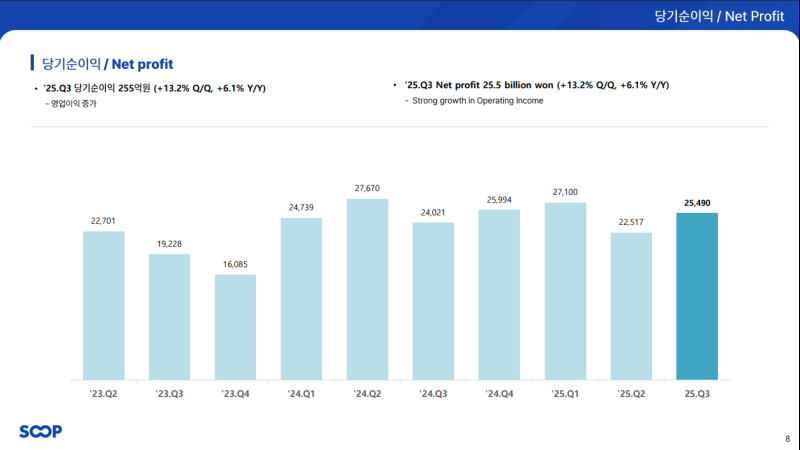Click the 19,228 value label

[169, 243]
